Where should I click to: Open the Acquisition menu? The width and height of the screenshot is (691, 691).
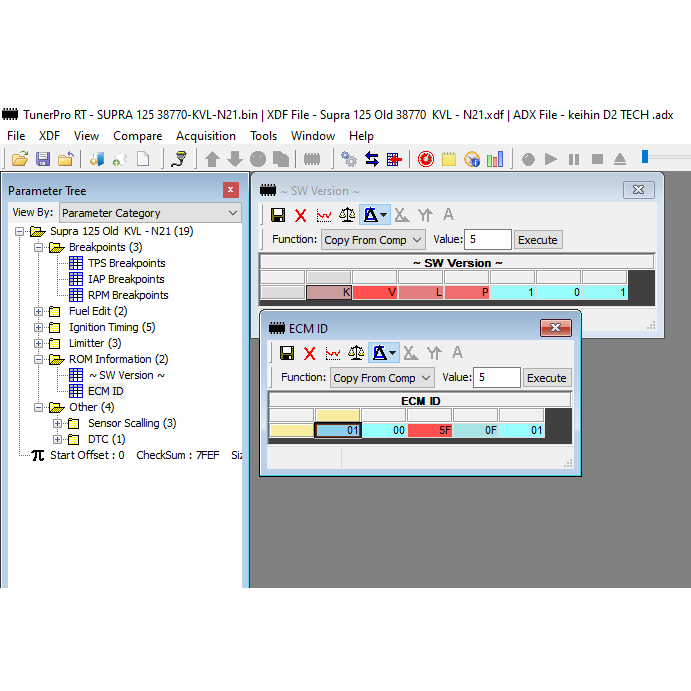click(206, 136)
